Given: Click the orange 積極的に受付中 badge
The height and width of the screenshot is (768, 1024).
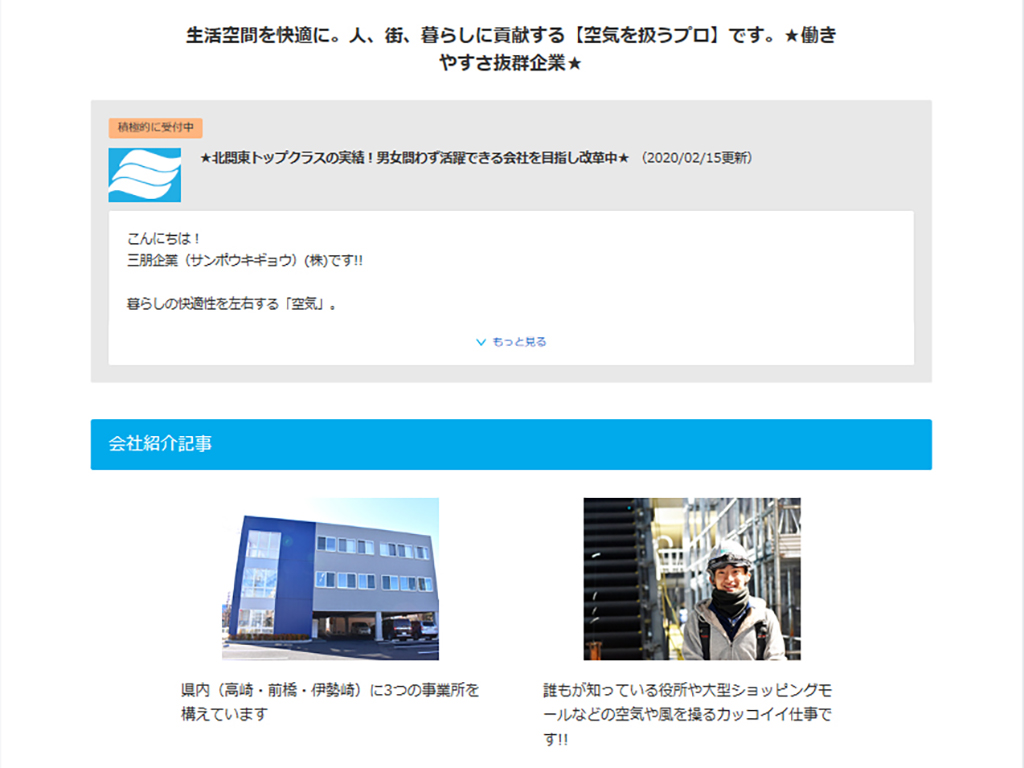Looking at the screenshot, I should (155, 128).
